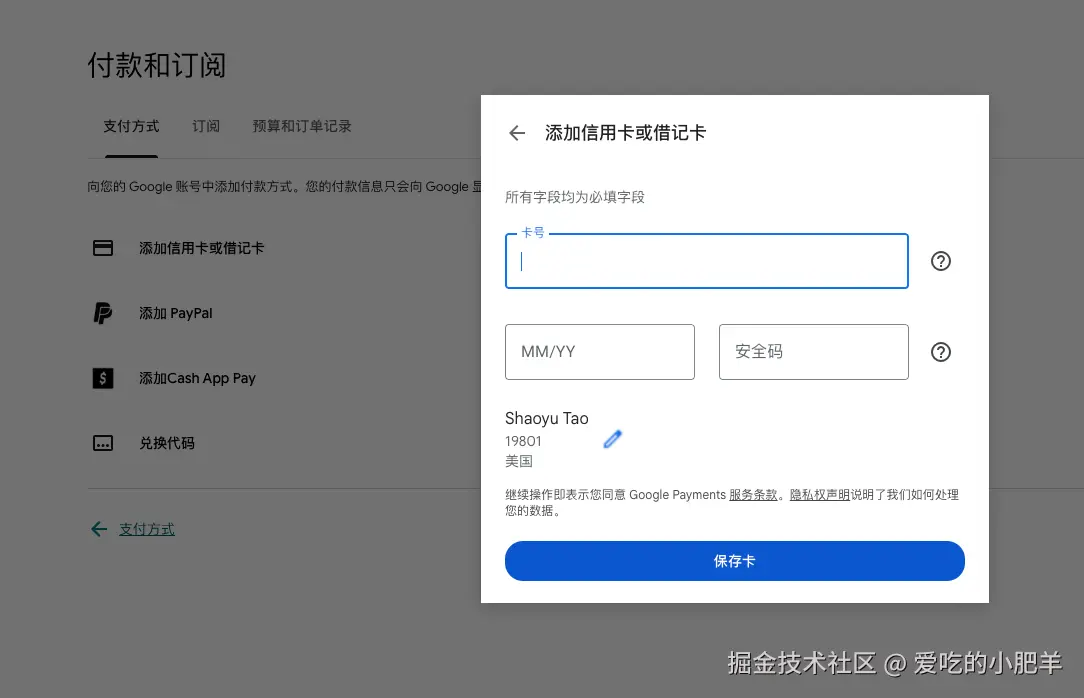This screenshot has width=1084, height=698.
Task: Open the card number help icon
Action: pyautogui.click(x=940, y=261)
